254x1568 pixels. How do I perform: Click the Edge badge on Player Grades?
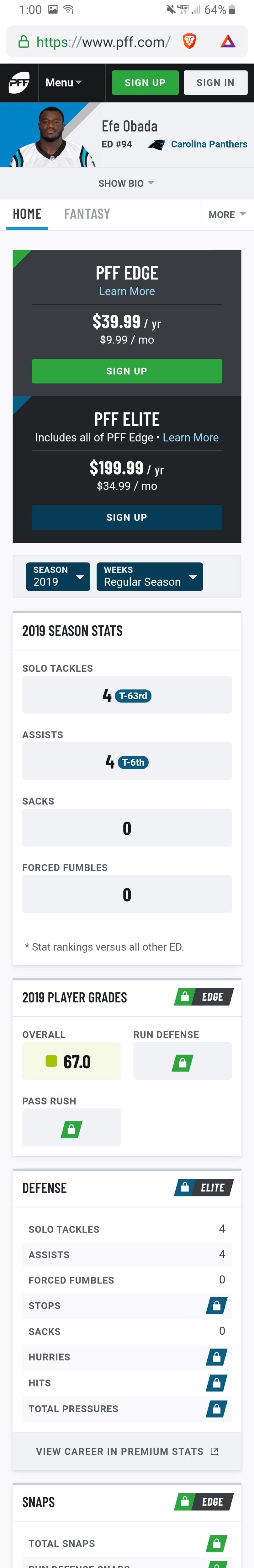(204, 997)
